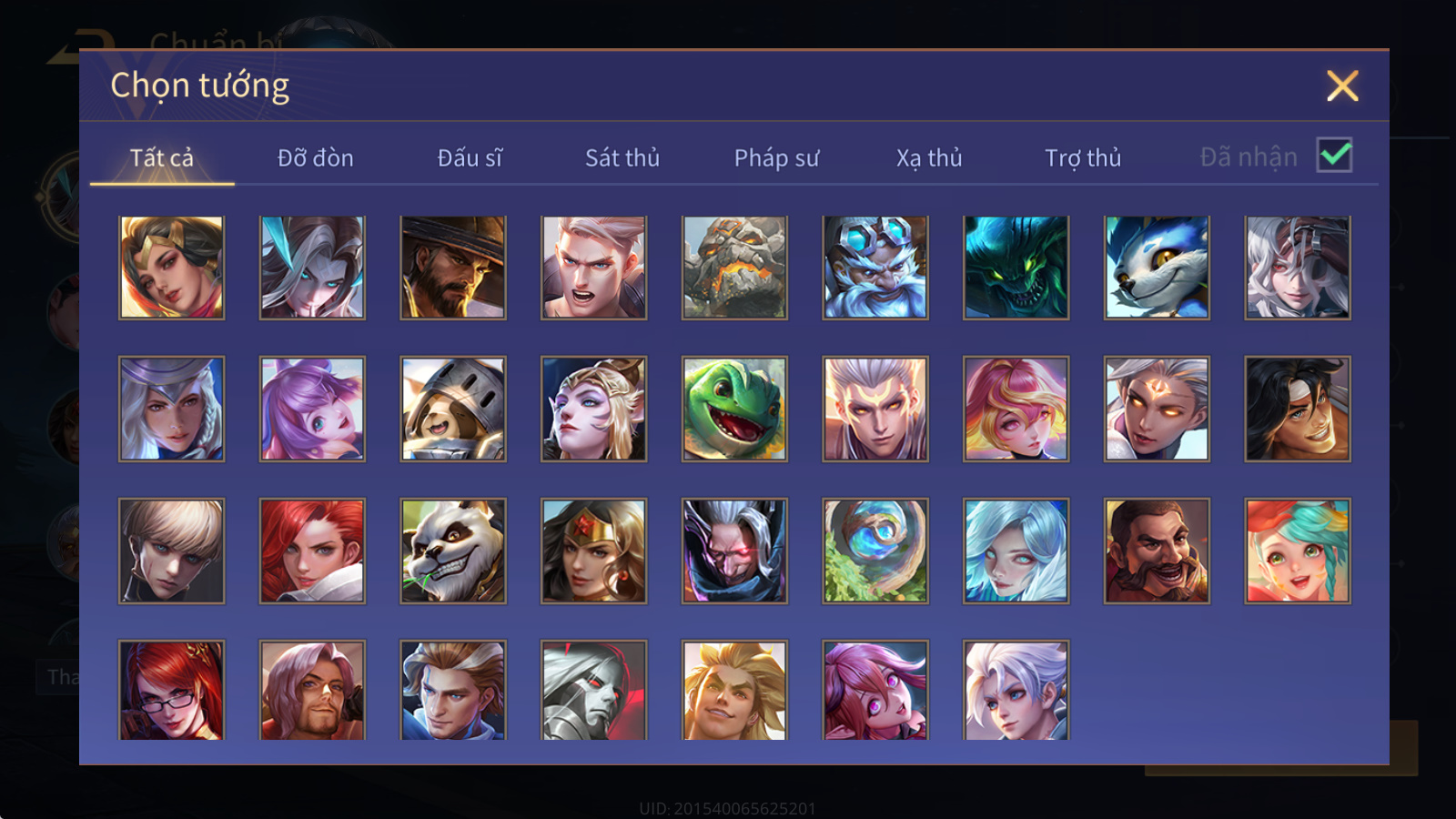Image resolution: width=1456 pixels, height=819 pixels.
Task: Choose the rock golem hero portrait
Action: [734, 268]
